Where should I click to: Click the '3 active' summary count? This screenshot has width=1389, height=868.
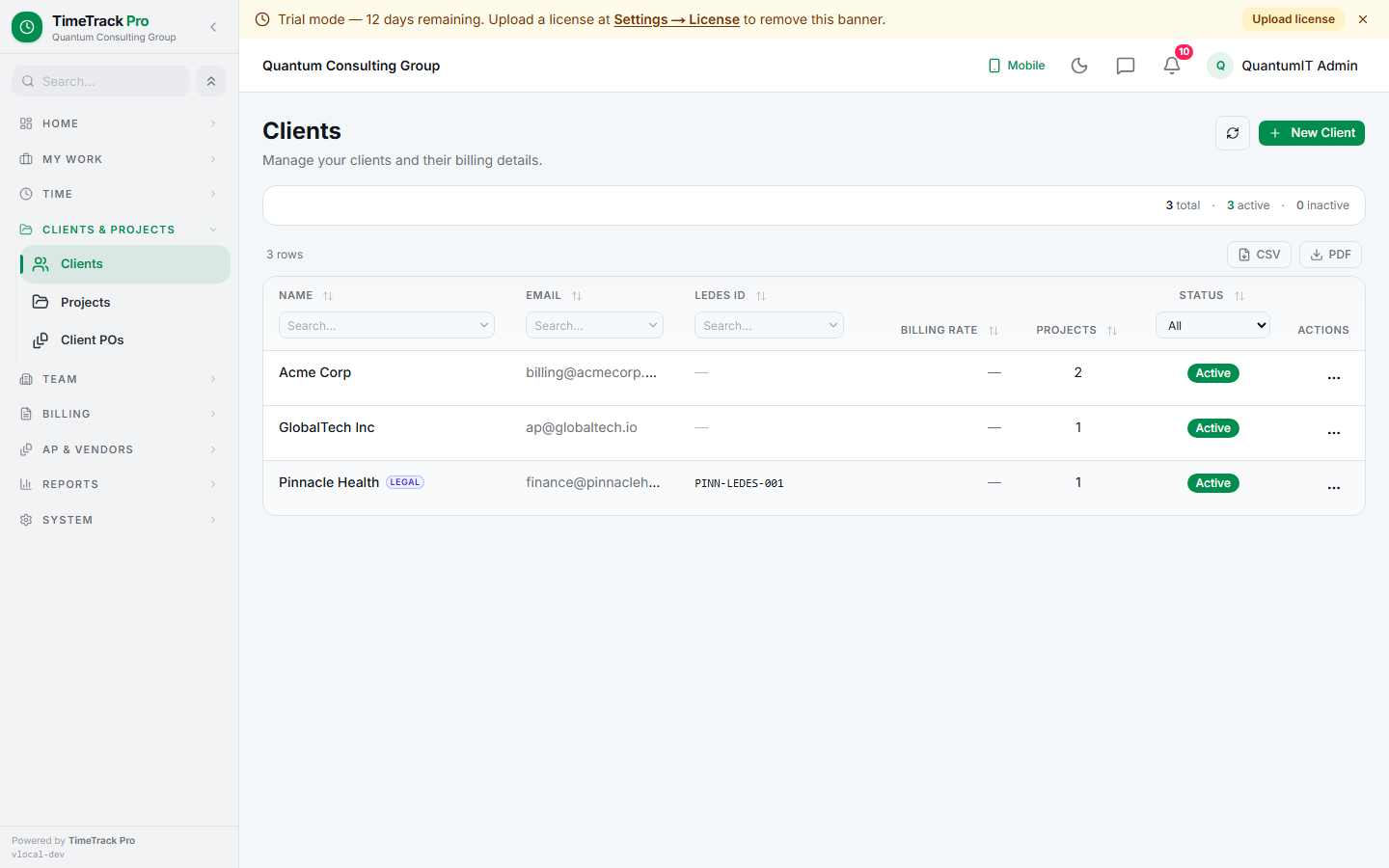click(1248, 205)
